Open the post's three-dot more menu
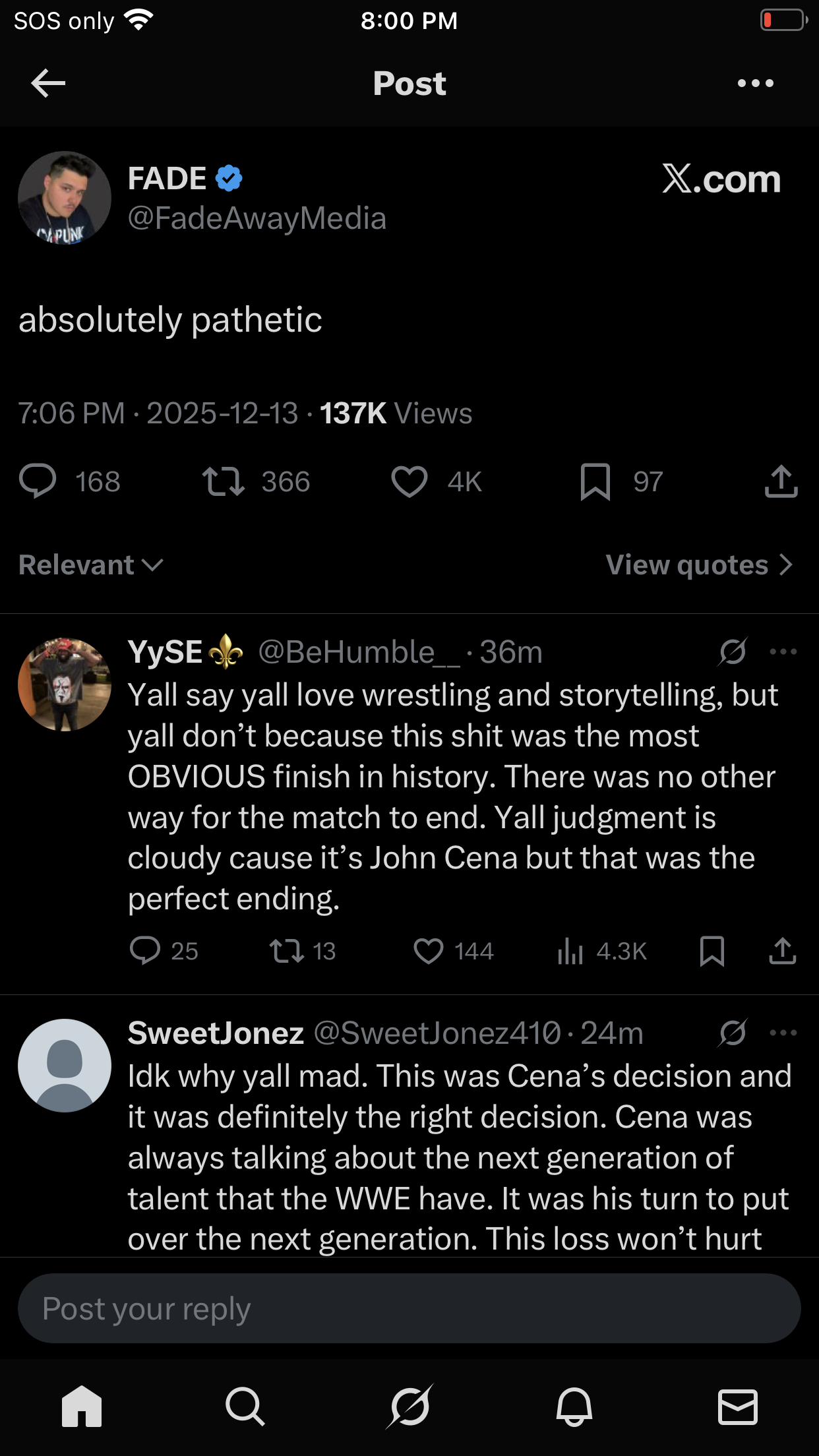This screenshot has height=1456, width=819. point(755,83)
